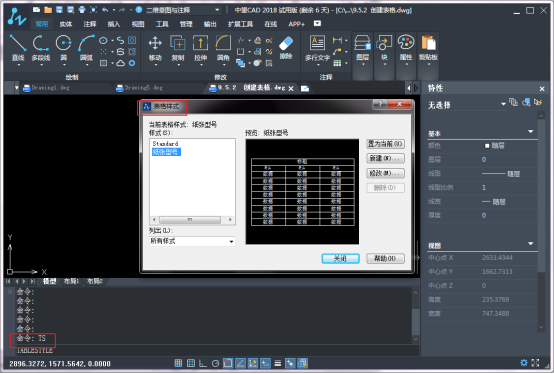Click the styles list horizontal scrollbar thumb
The width and height of the screenshot is (554, 374).
tap(190, 220)
